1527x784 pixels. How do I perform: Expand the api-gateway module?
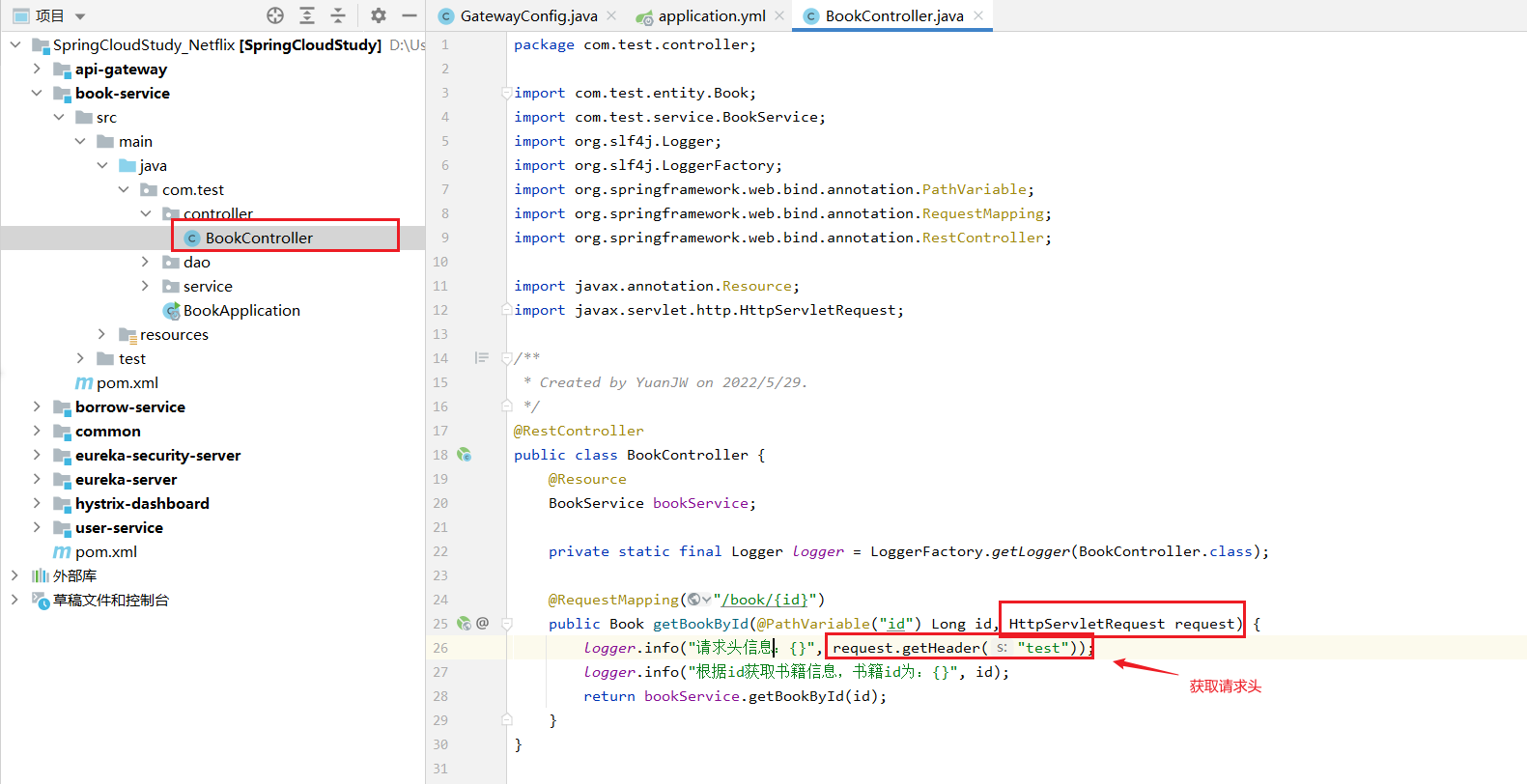tap(37, 69)
